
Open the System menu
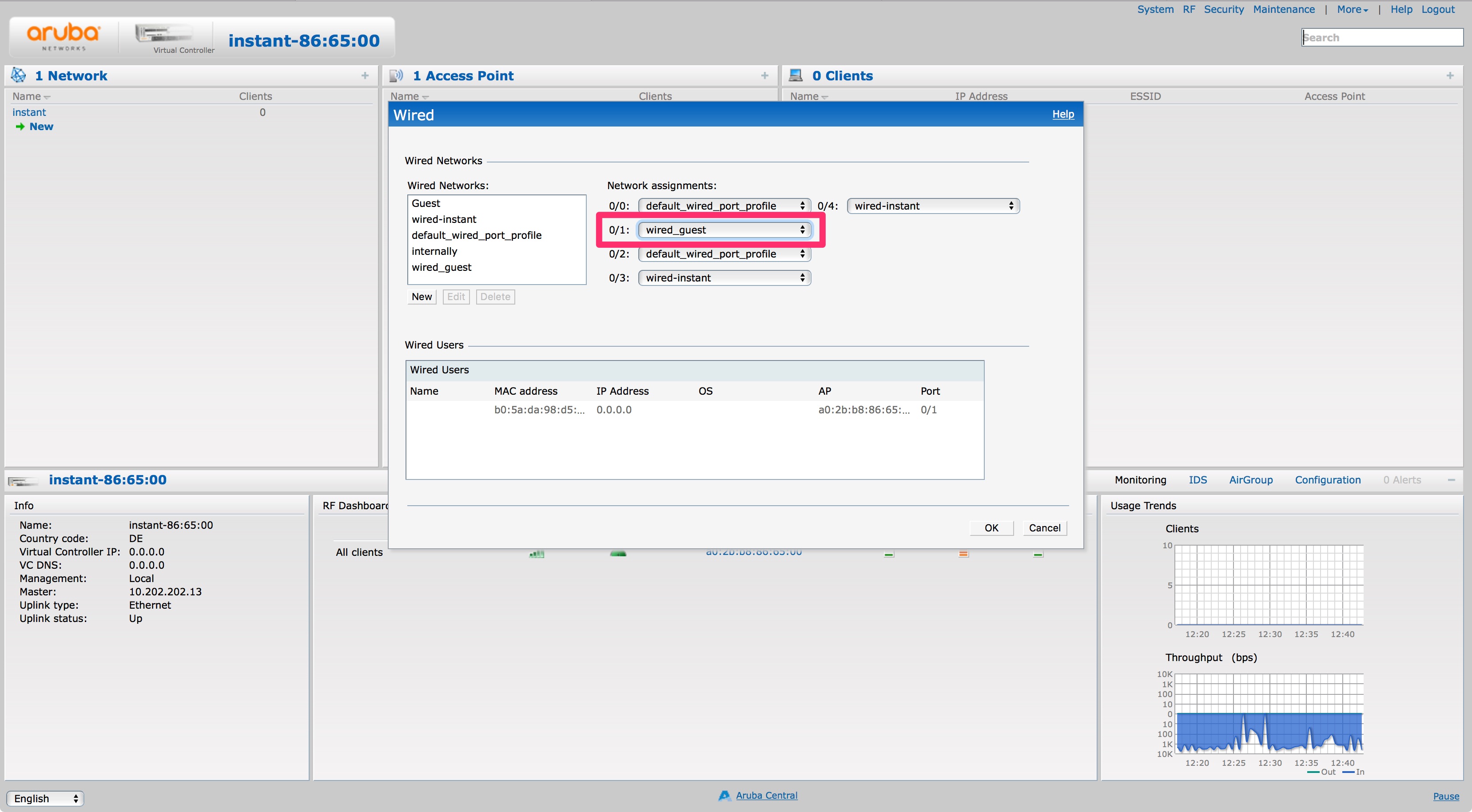coord(1155,9)
